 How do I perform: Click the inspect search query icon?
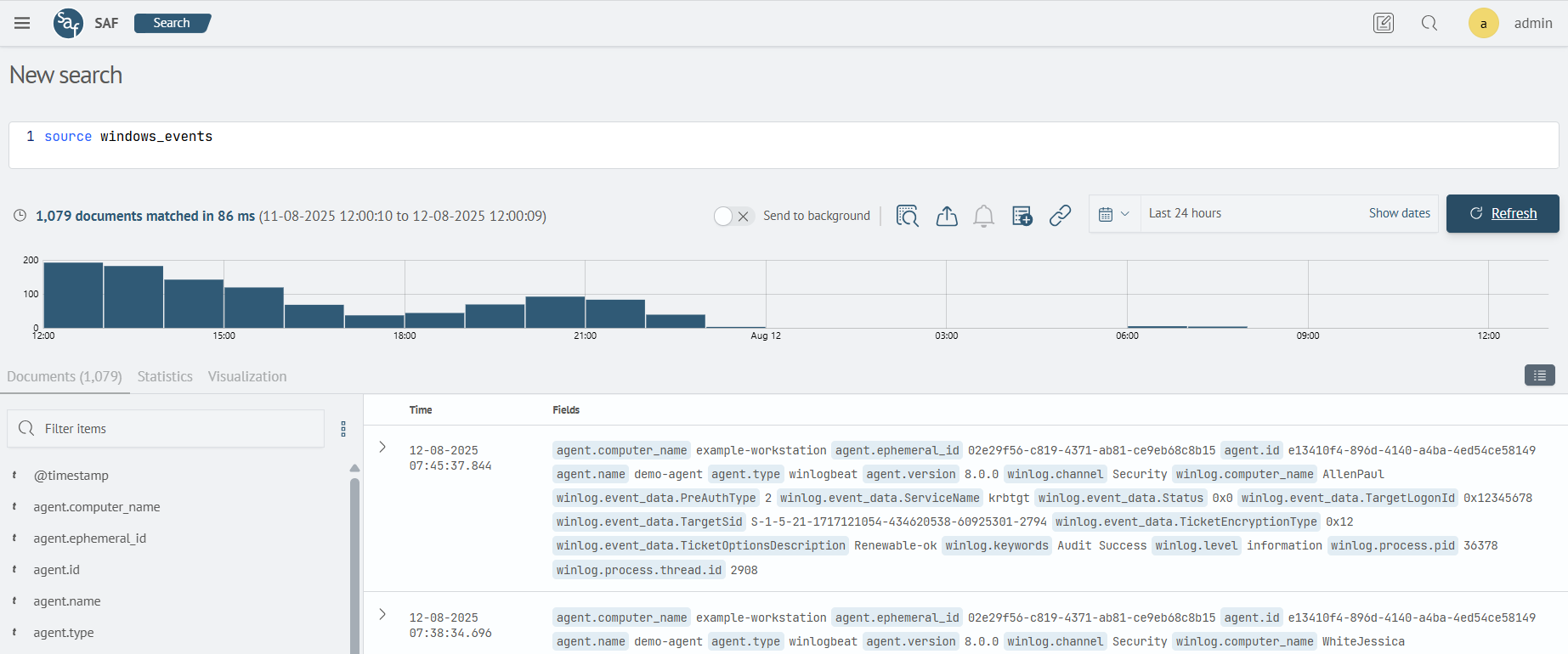click(908, 216)
